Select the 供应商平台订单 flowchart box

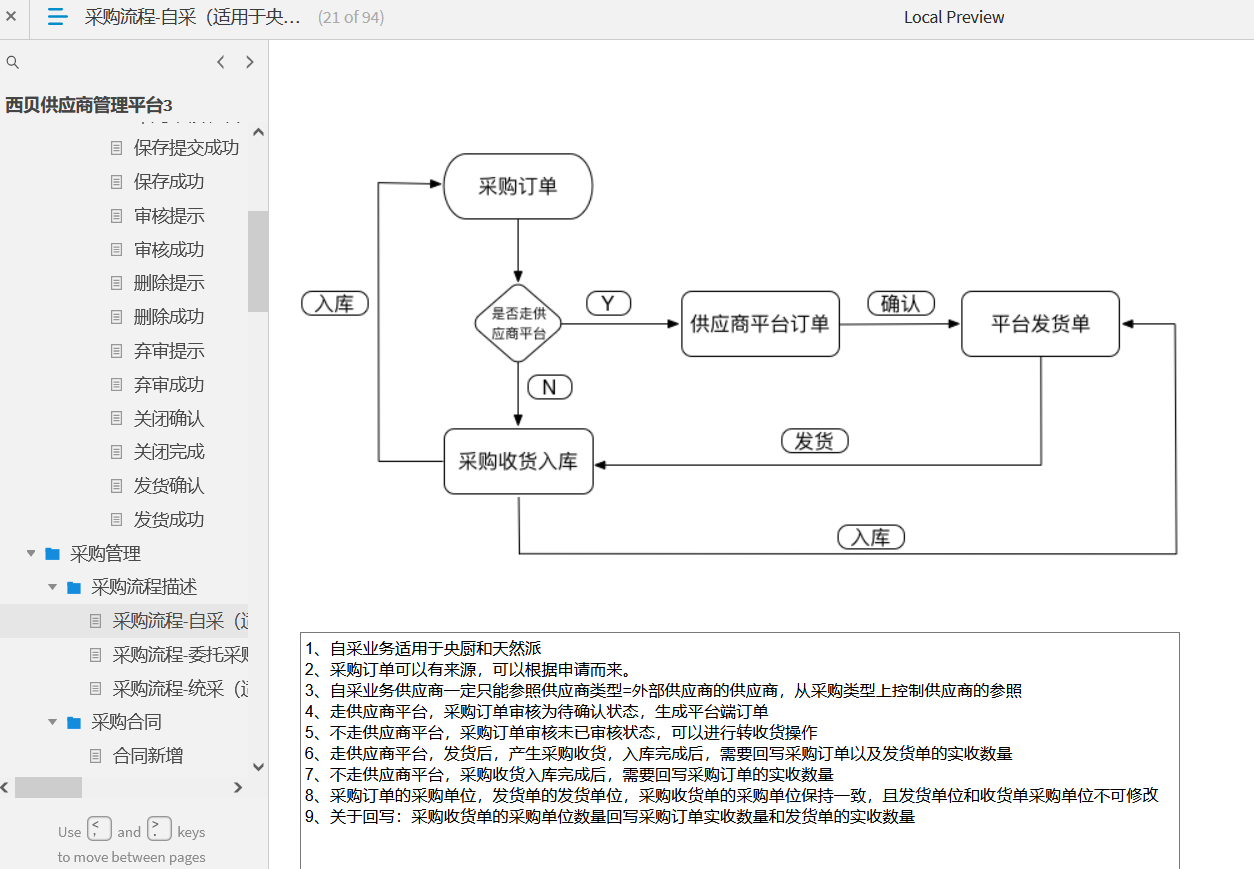pos(760,324)
